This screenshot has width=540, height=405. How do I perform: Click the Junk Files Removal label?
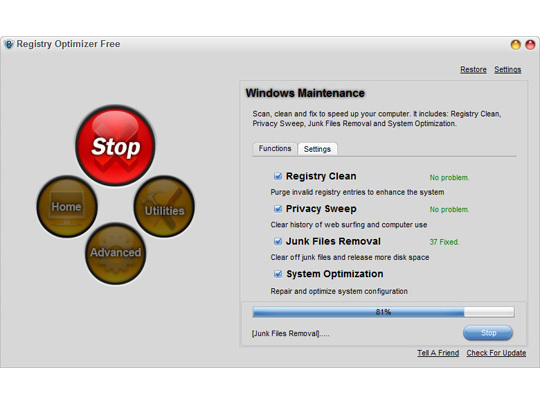pos(333,241)
